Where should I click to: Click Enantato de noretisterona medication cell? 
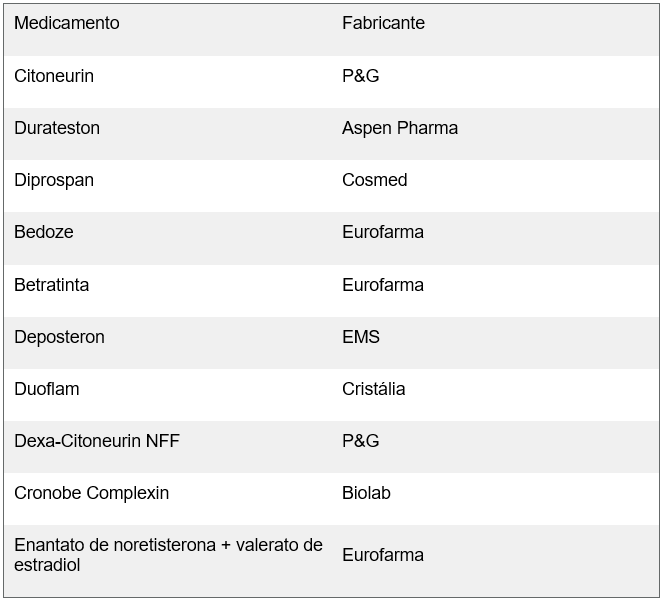[x=168, y=555]
